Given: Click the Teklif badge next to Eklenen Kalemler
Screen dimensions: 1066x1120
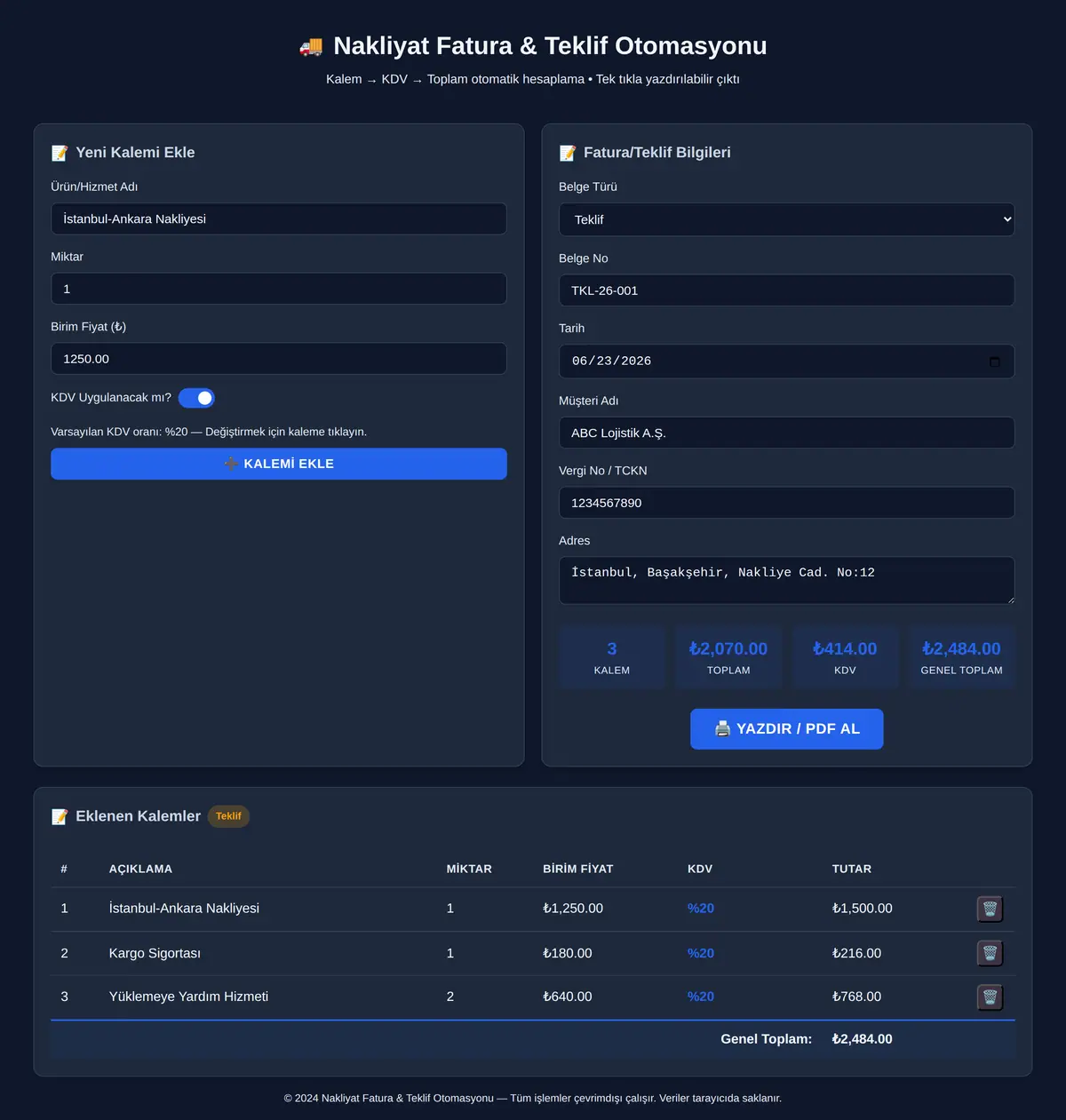Looking at the screenshot, I should [x=228, y=816].
